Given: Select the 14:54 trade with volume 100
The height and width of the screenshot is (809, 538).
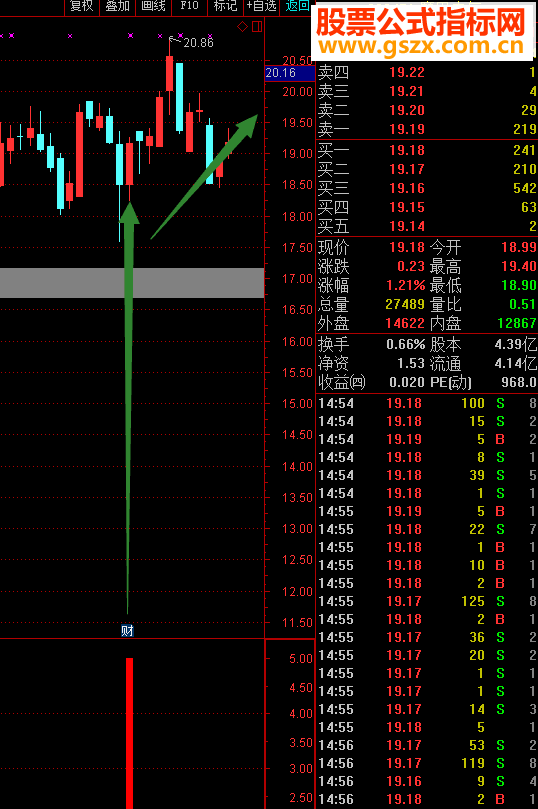Looking at the screenshot, I should tap(427, 403).
